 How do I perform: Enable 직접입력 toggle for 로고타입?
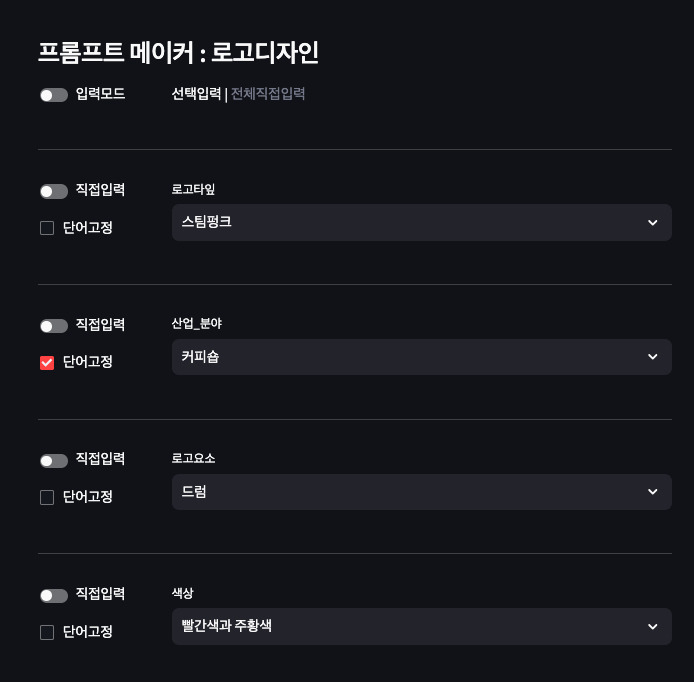tap(54, 191)
